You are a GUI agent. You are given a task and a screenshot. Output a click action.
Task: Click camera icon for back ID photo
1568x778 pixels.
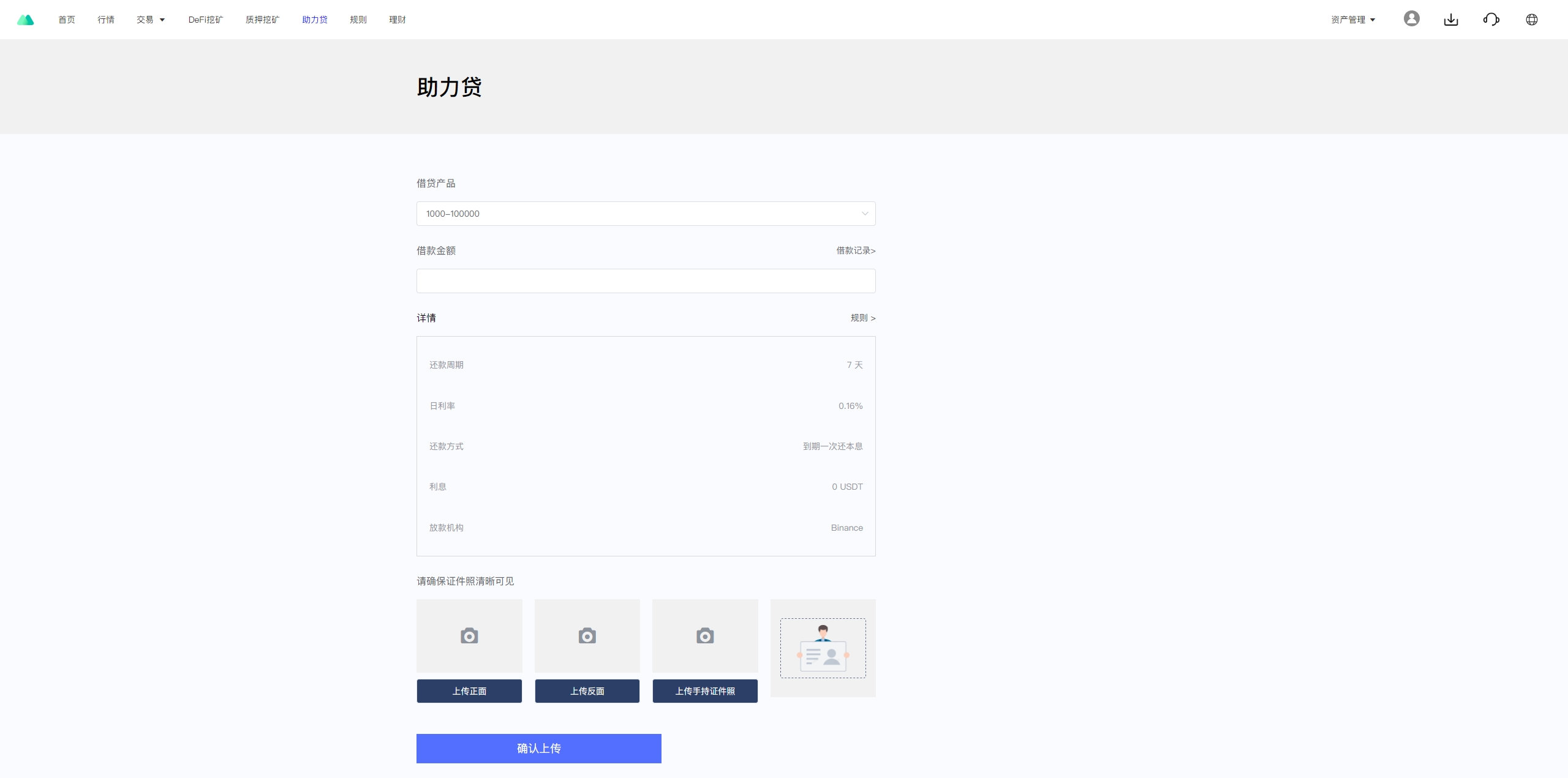click(x=587, y=636)
